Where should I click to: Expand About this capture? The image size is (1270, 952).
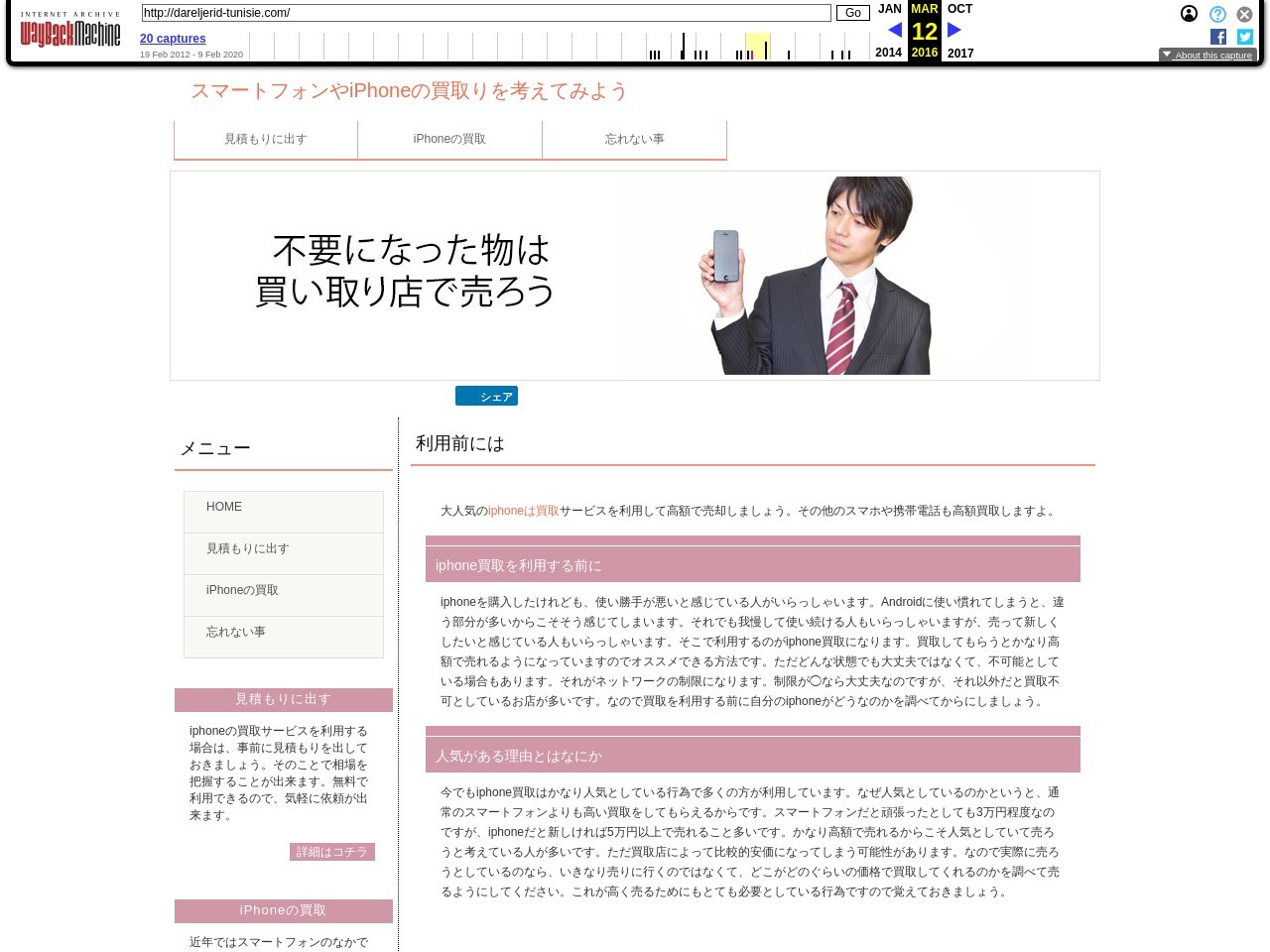[x=1207, y=56]
